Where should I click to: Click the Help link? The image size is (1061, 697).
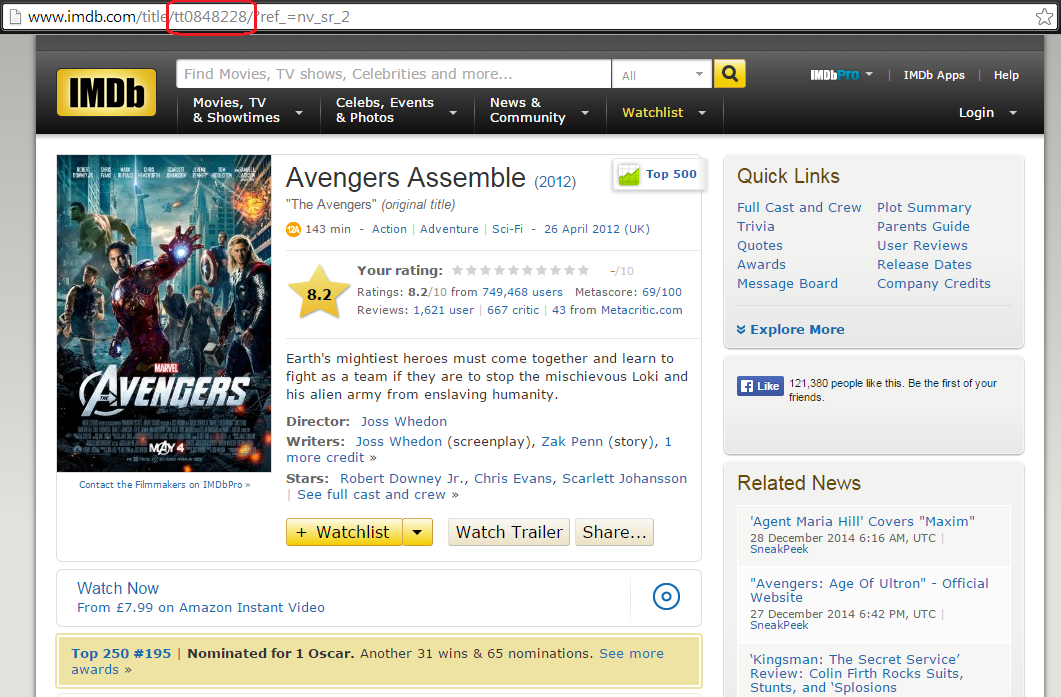pos(1006,75)
